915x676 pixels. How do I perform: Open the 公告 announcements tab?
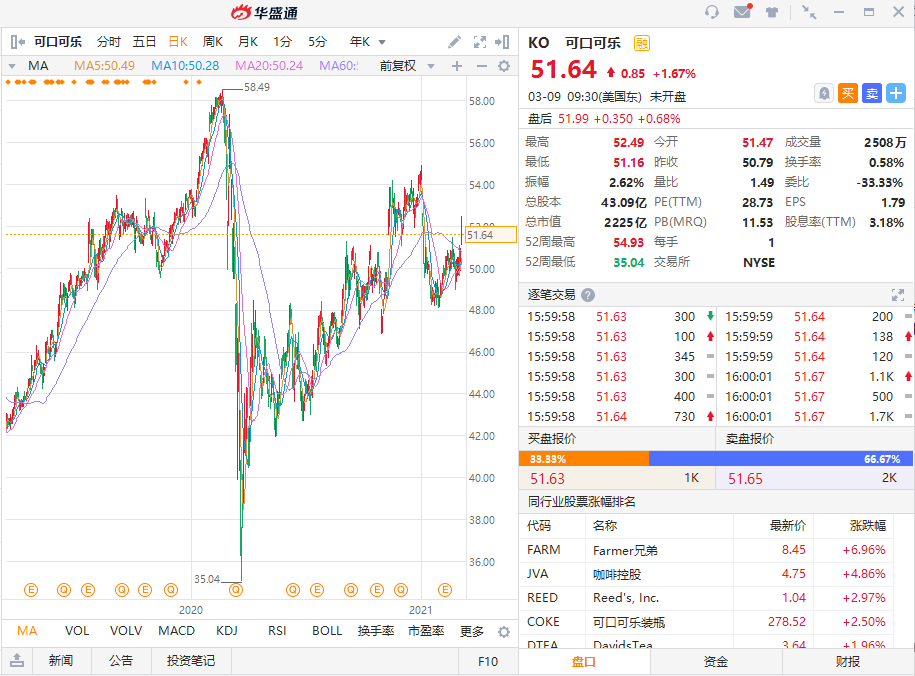(x=121, y=661)
